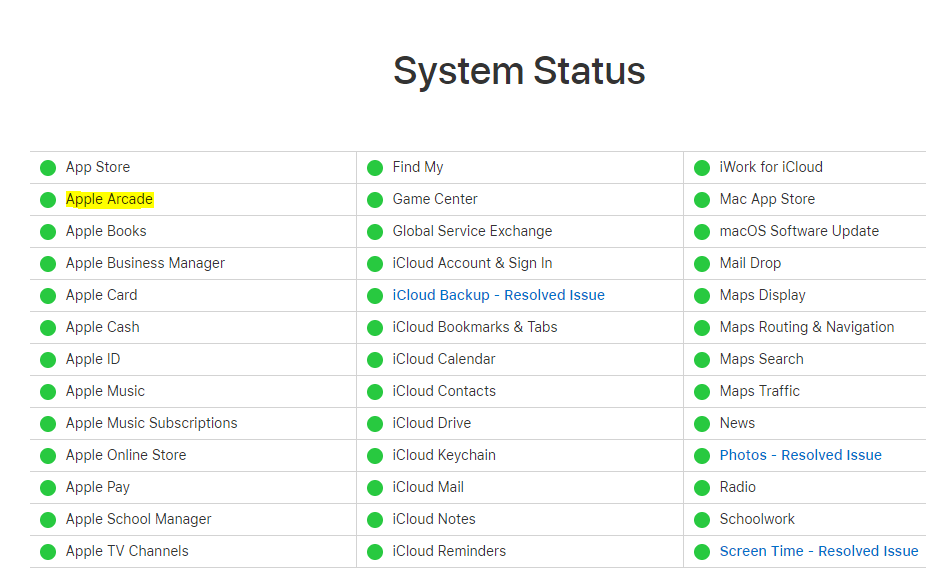This screenshot has height=568, width=926.
Task: Click the green dot beside iCloud Backup
Action: point(375,296)
